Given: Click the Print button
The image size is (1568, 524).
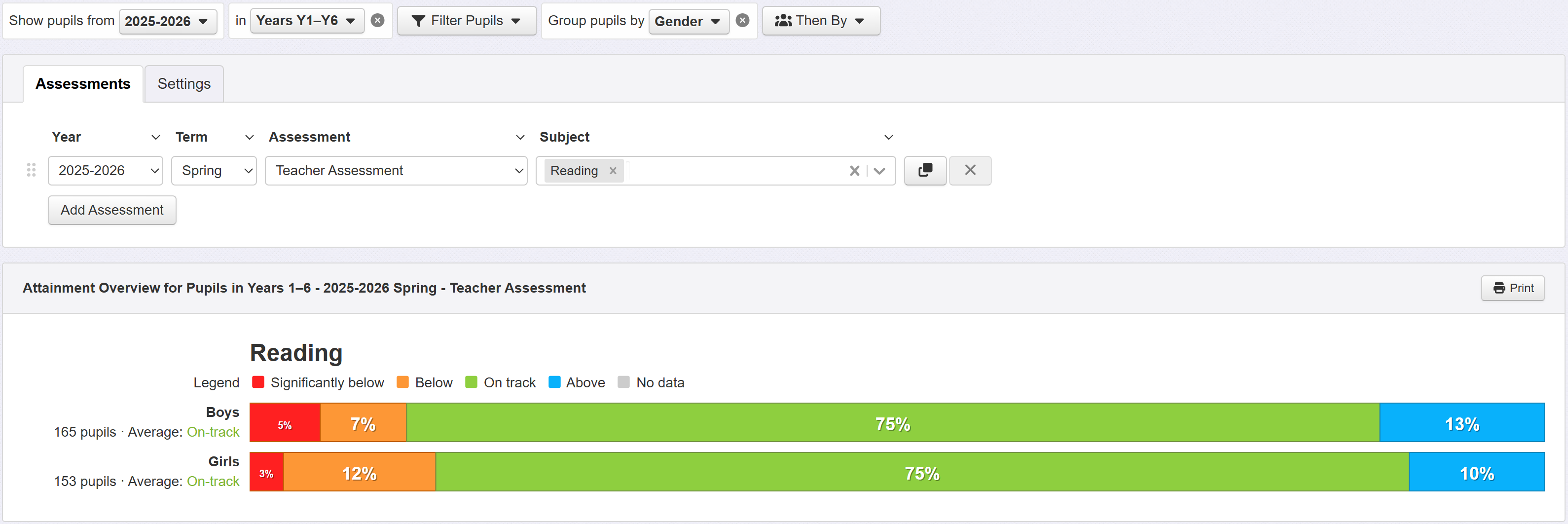Looking at the screenshot, I should [x=1512, y=288].
